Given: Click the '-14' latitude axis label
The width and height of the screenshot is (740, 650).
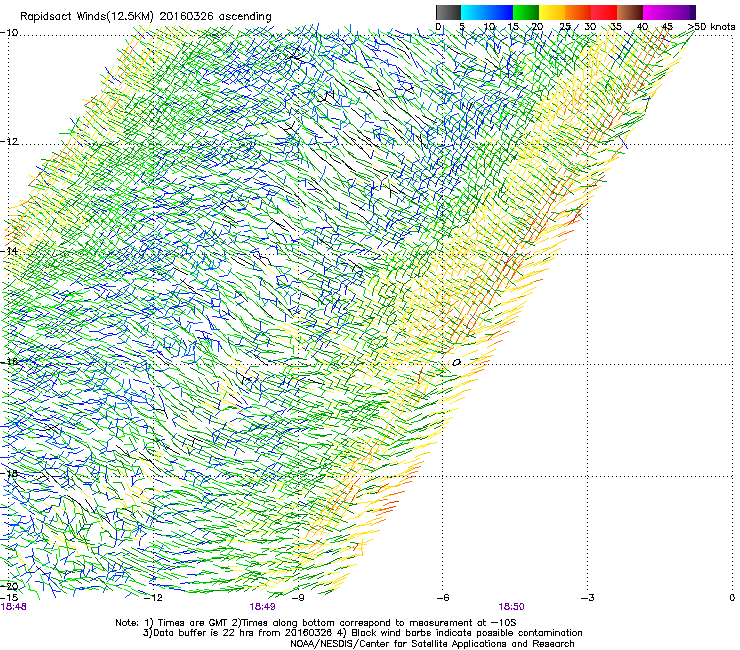Looking at the screenshot, I should click(x=9, y=251).
